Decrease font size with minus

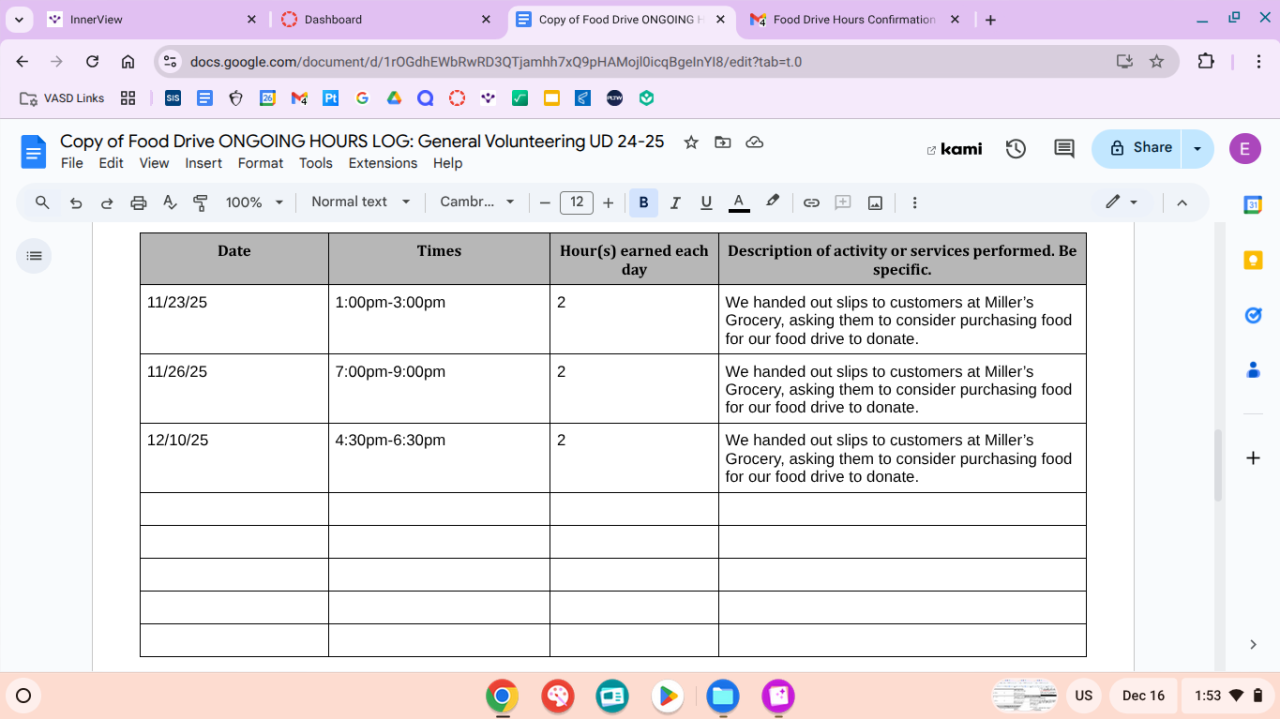pyautogui.click(x=545, y=203)
